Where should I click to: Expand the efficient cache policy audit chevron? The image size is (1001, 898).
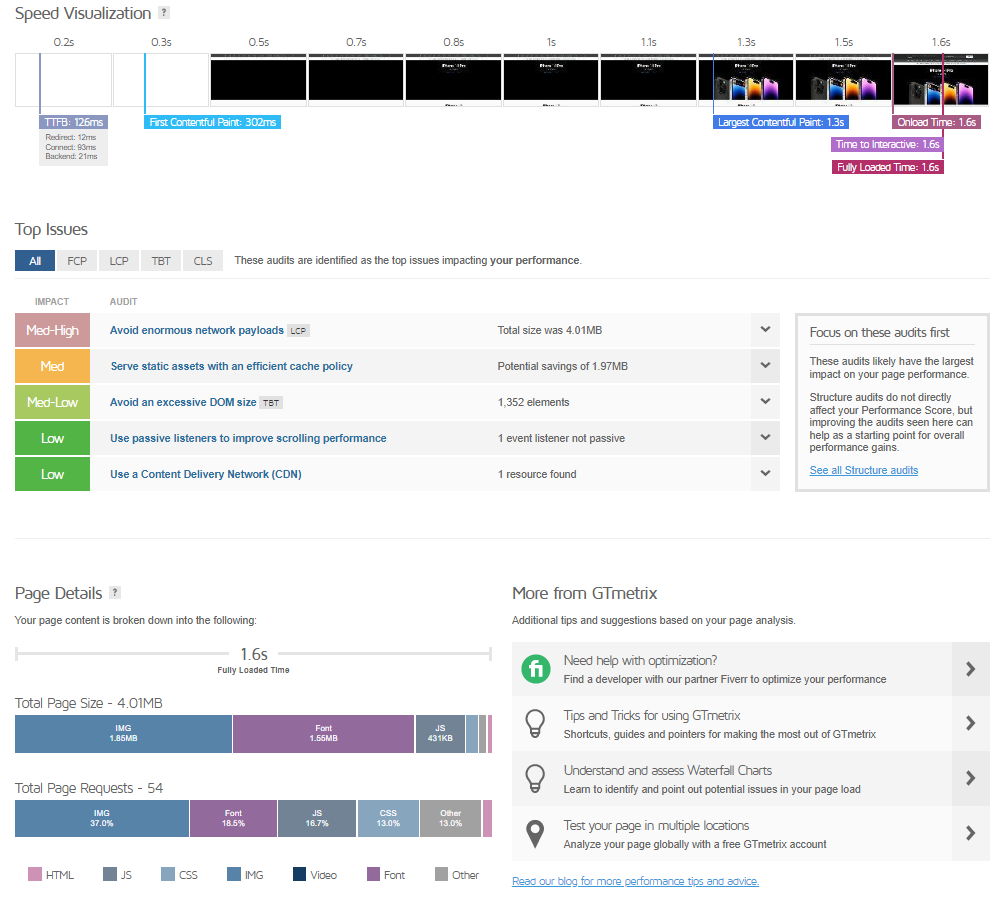coord(765,366)
